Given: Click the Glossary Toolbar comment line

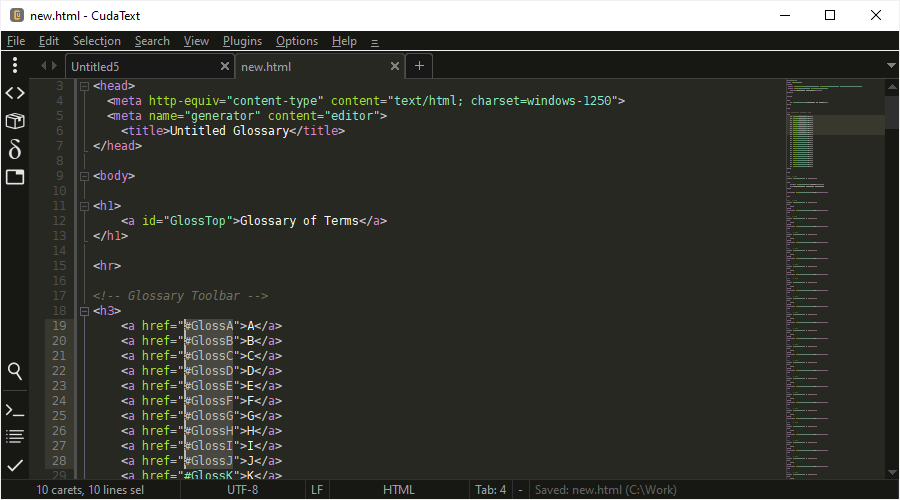Looking at the screenshot, I should [x=180, y=296].
